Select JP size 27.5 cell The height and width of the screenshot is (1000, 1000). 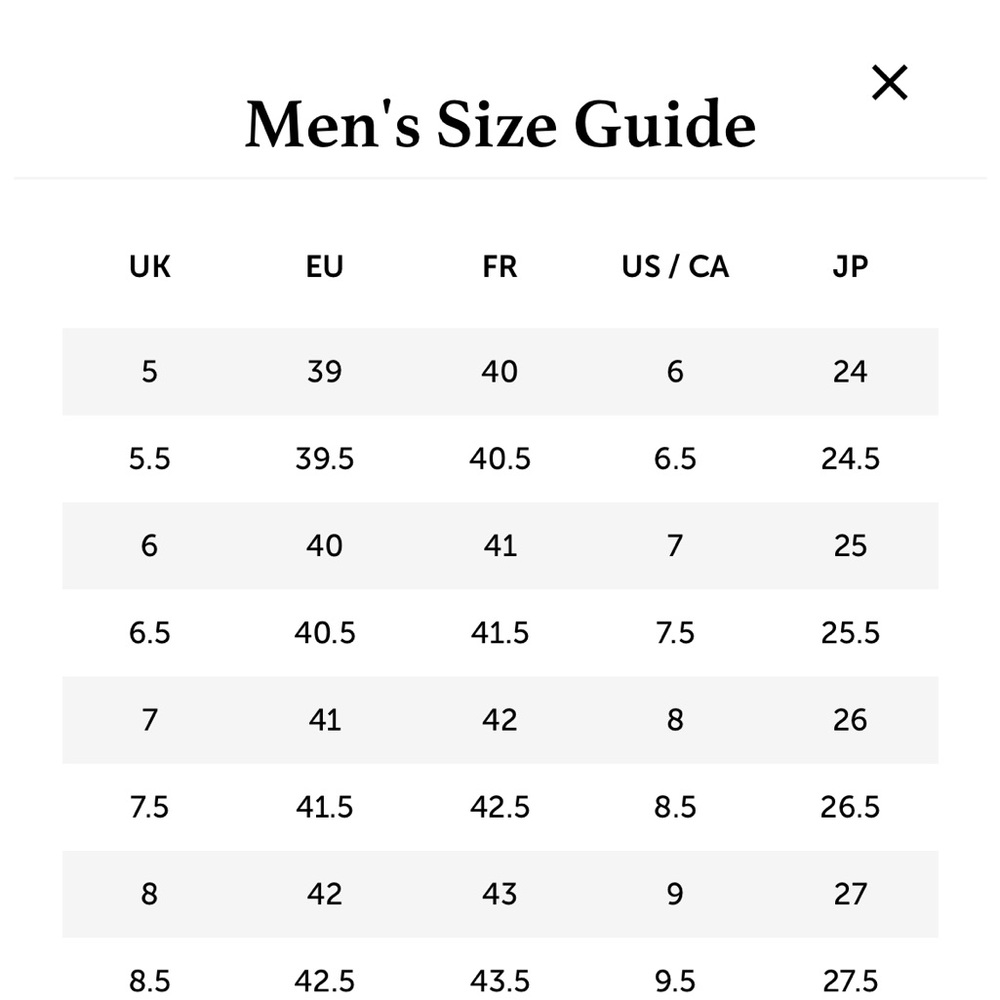coord(850,980)
